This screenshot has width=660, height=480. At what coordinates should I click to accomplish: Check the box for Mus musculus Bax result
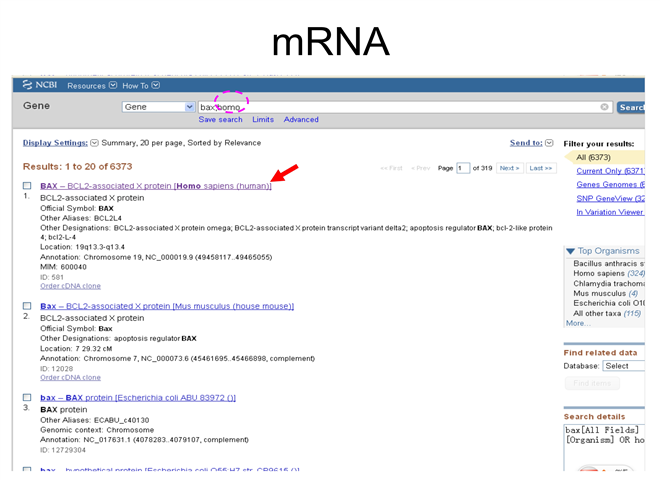[x=27, y=306]
